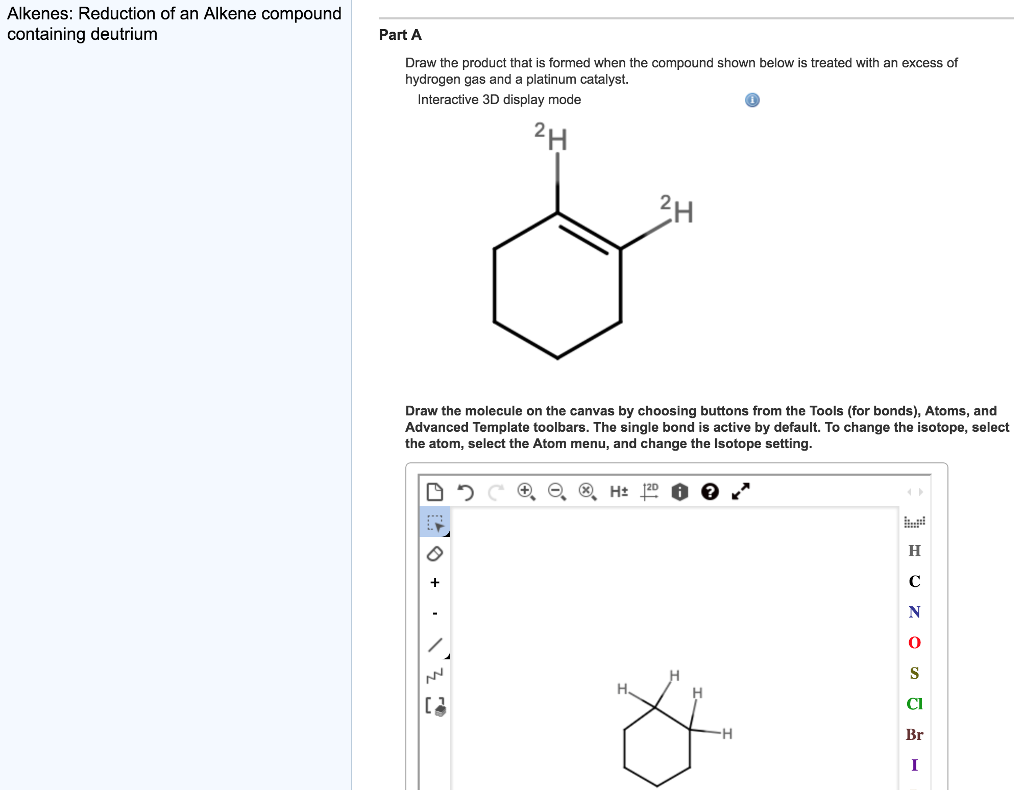Undo the last drawing action
The width and height of the screenshot is (1024, 790).
point(465,491)
